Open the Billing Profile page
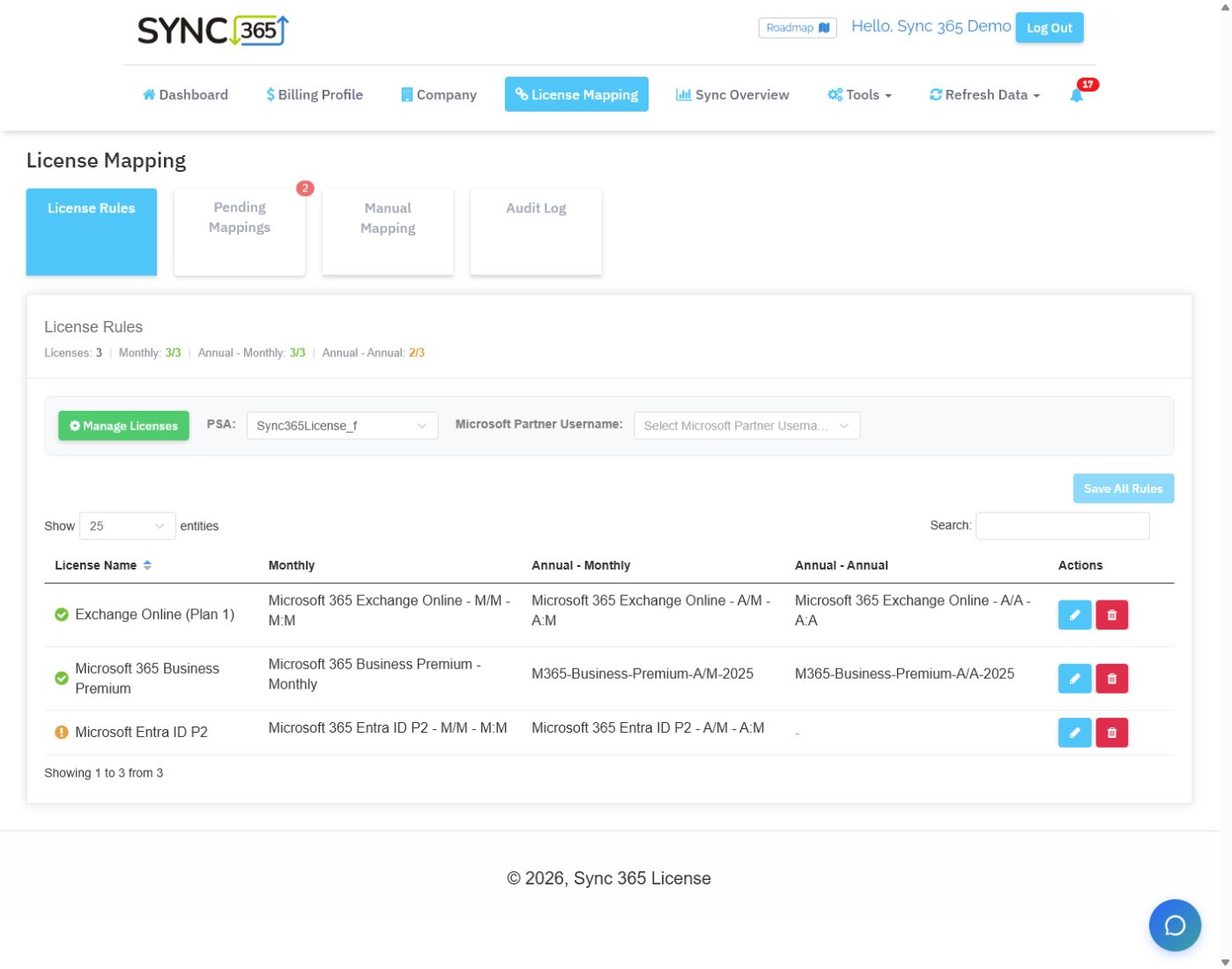The width and height of the screenshot is (1232, 969). pyautogui.click(x=315, y=94)
